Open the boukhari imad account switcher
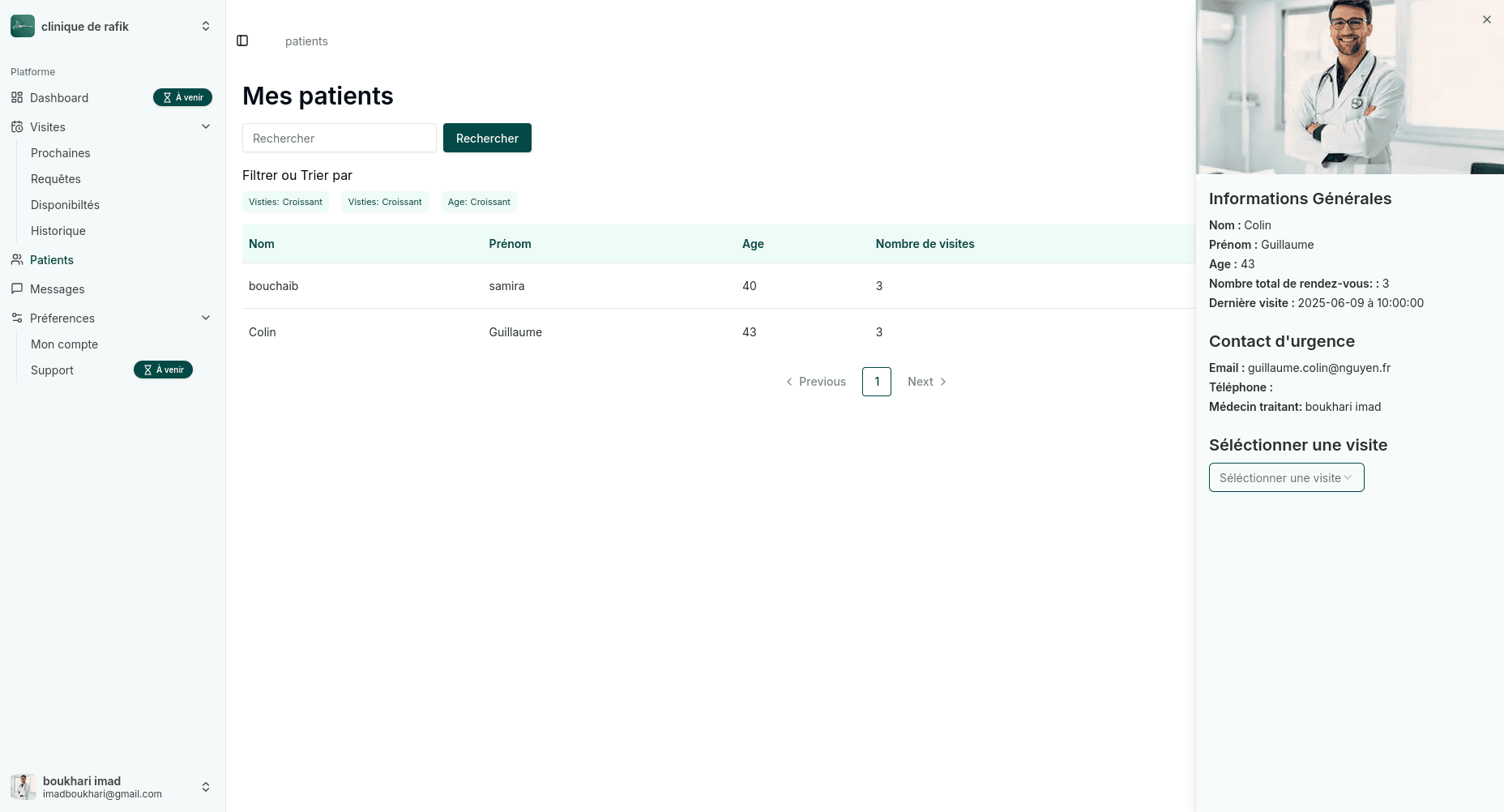The width and height of the screenshot is (1504, 812). (206, 787)
